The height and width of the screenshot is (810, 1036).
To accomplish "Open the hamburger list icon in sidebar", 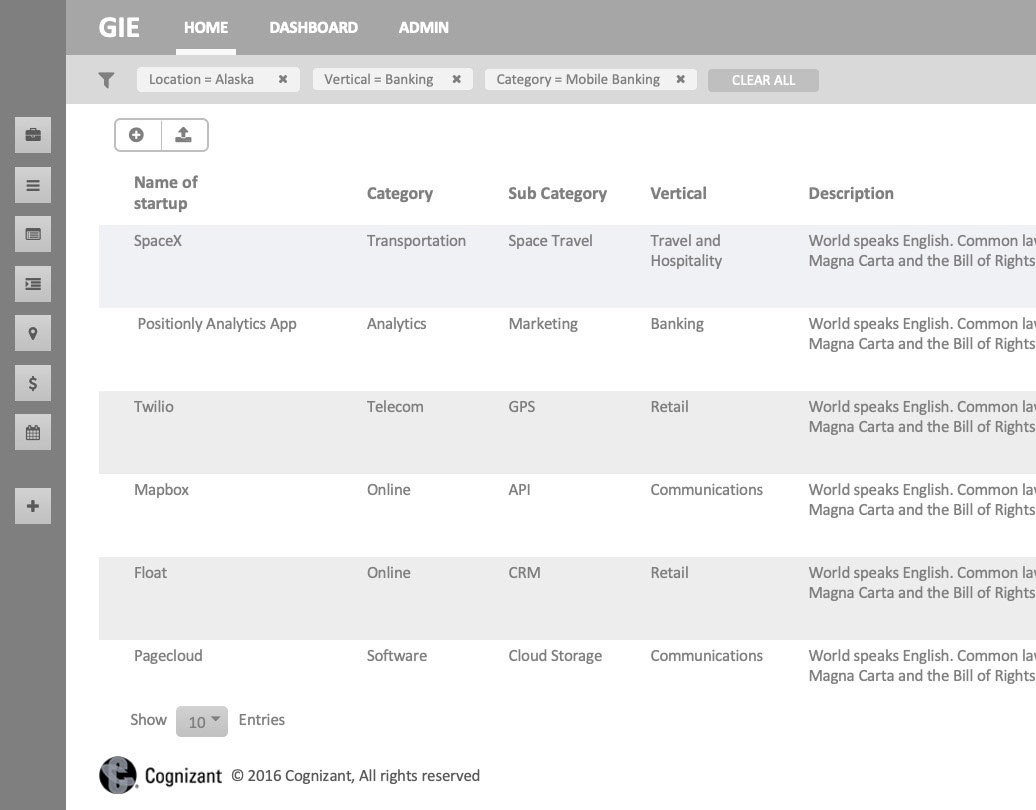I will click(x=33, y=185).
